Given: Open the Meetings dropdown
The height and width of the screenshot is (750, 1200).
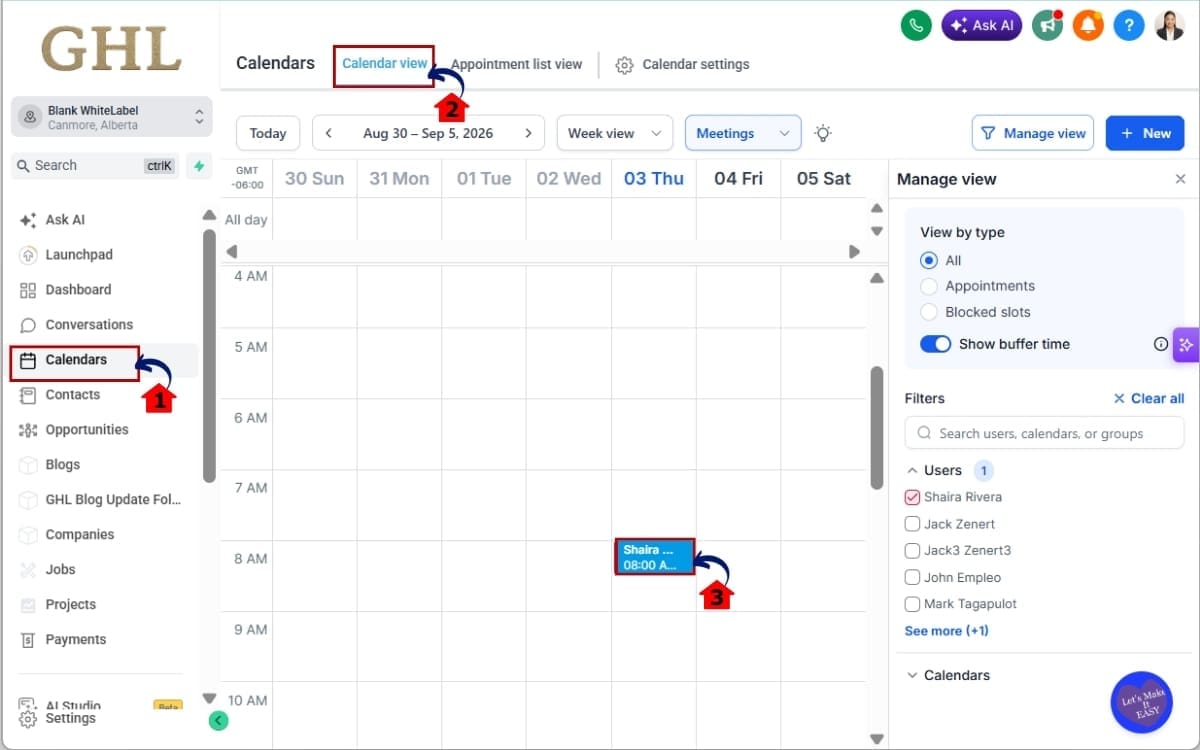Looking at the screenshot, I should pos(743,133).
